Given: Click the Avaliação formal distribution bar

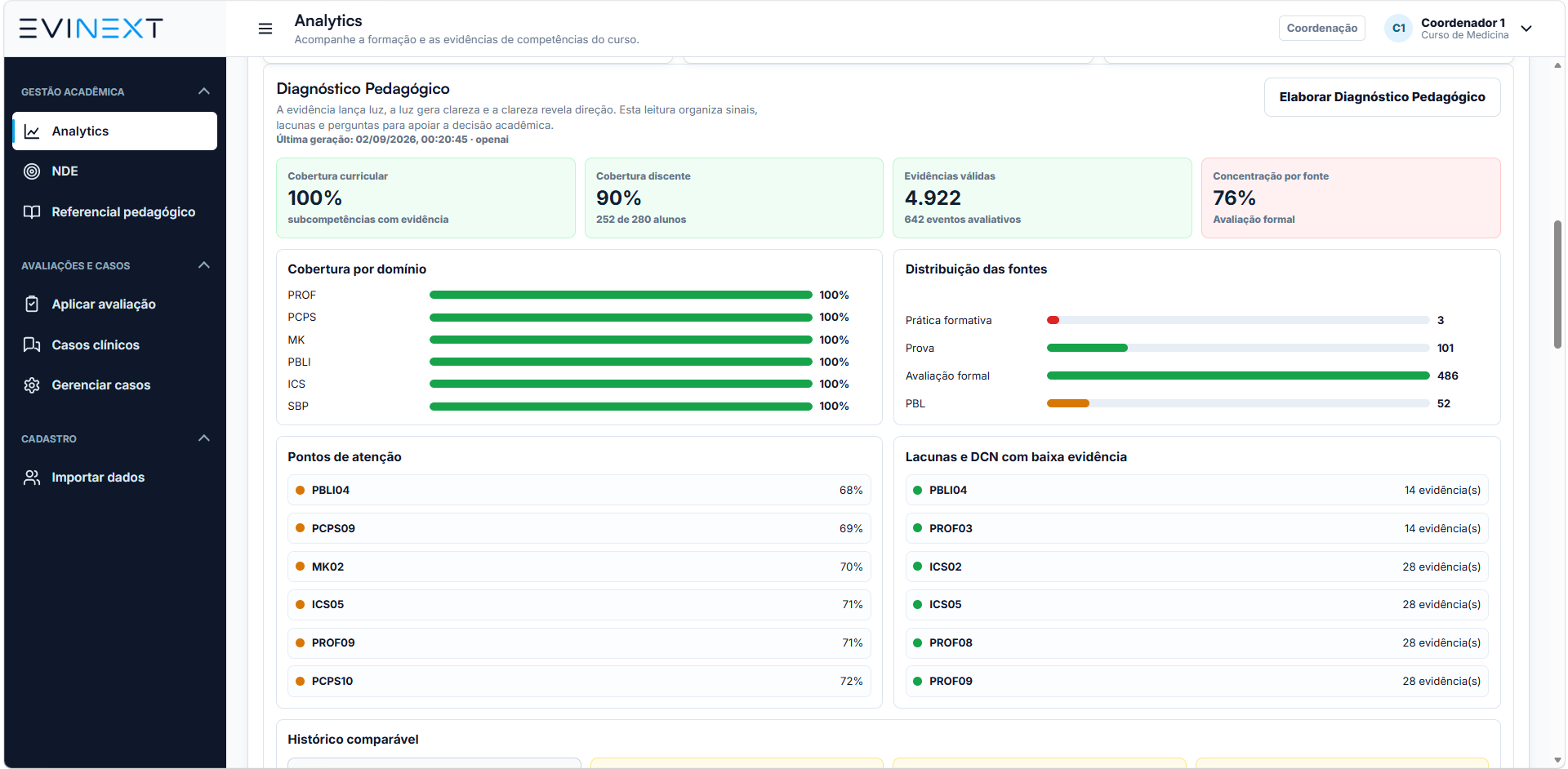Looking at the screenshot, I should tap(1238, 376).
